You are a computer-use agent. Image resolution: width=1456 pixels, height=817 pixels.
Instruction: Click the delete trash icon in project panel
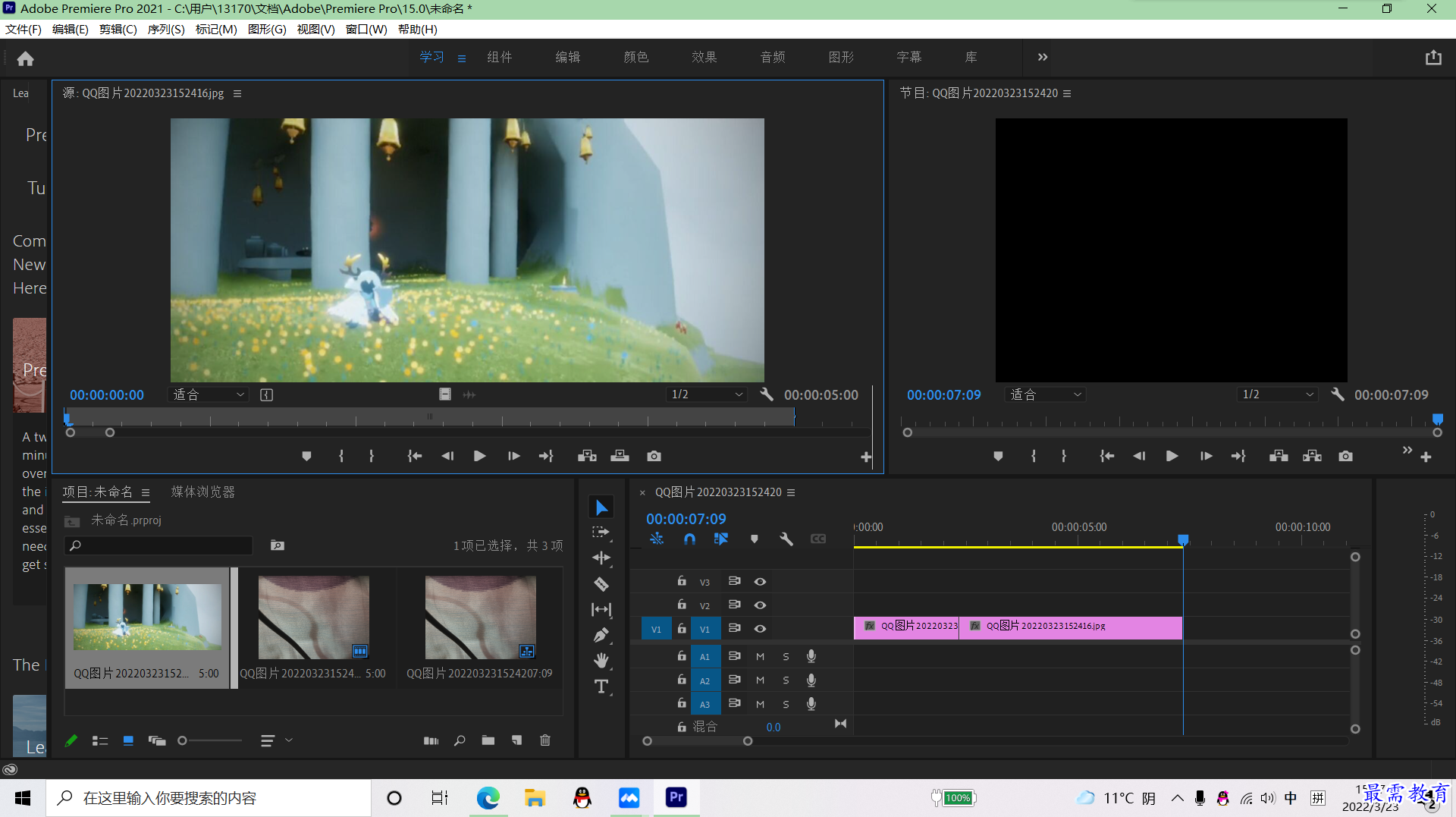coord(544,740)
